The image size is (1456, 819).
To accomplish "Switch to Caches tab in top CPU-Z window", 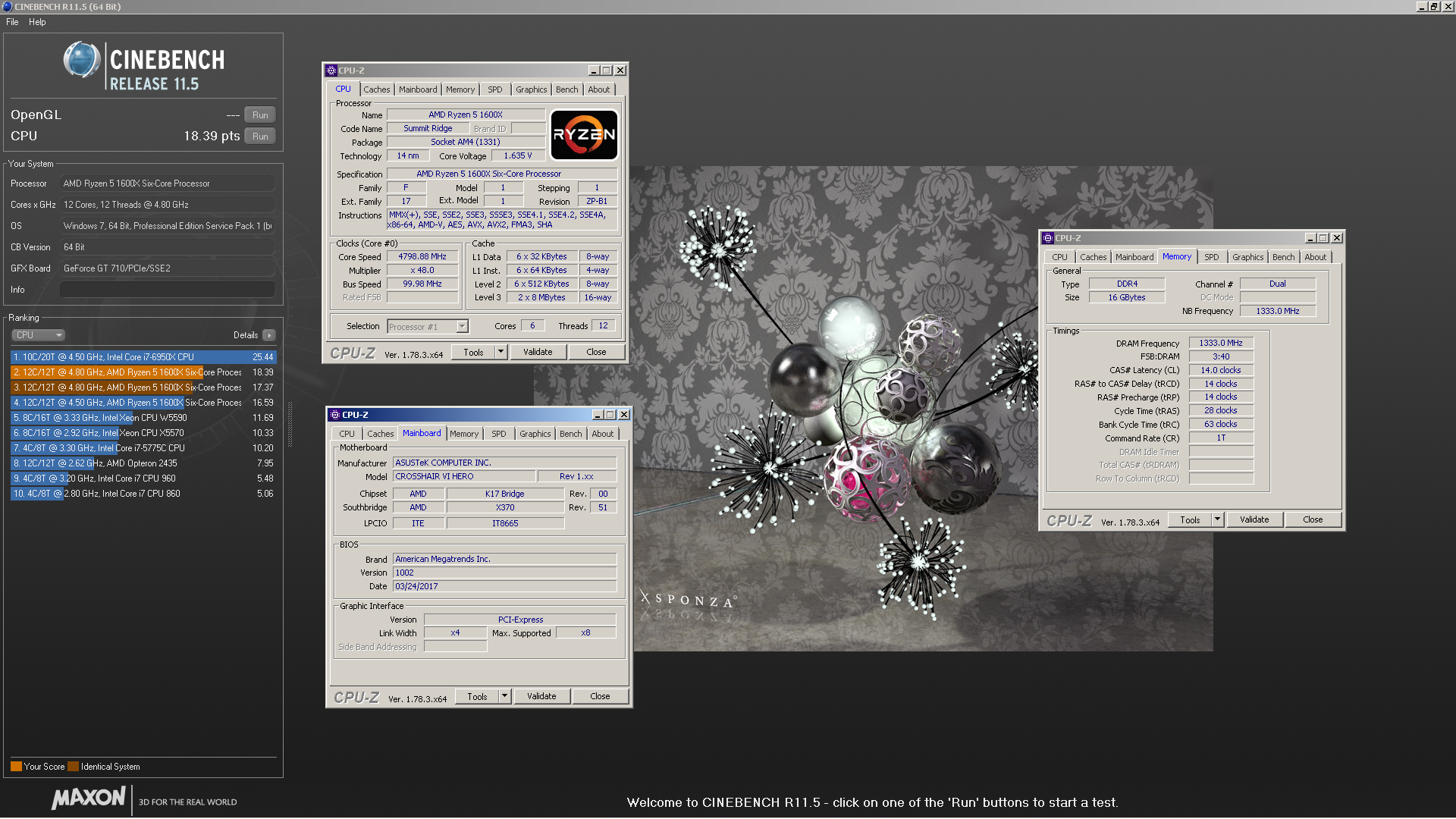I will [x=376, y=89].
